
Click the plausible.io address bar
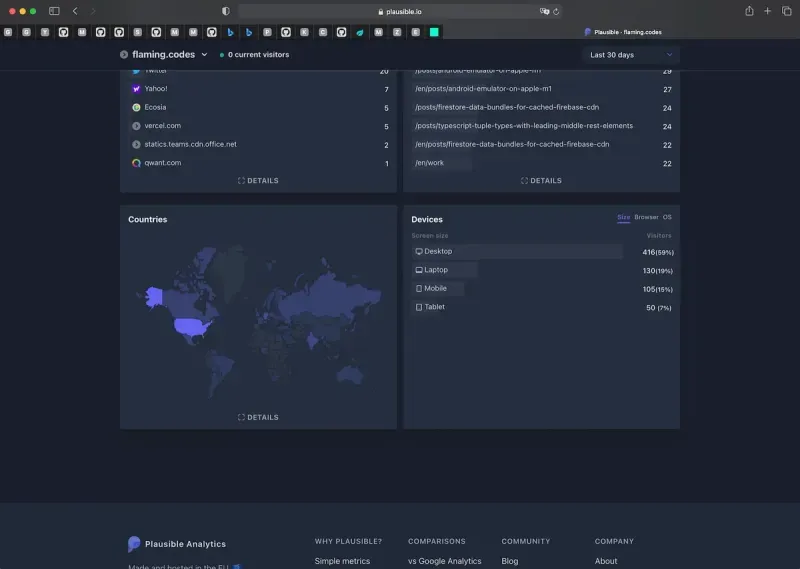tap(400, 11)
